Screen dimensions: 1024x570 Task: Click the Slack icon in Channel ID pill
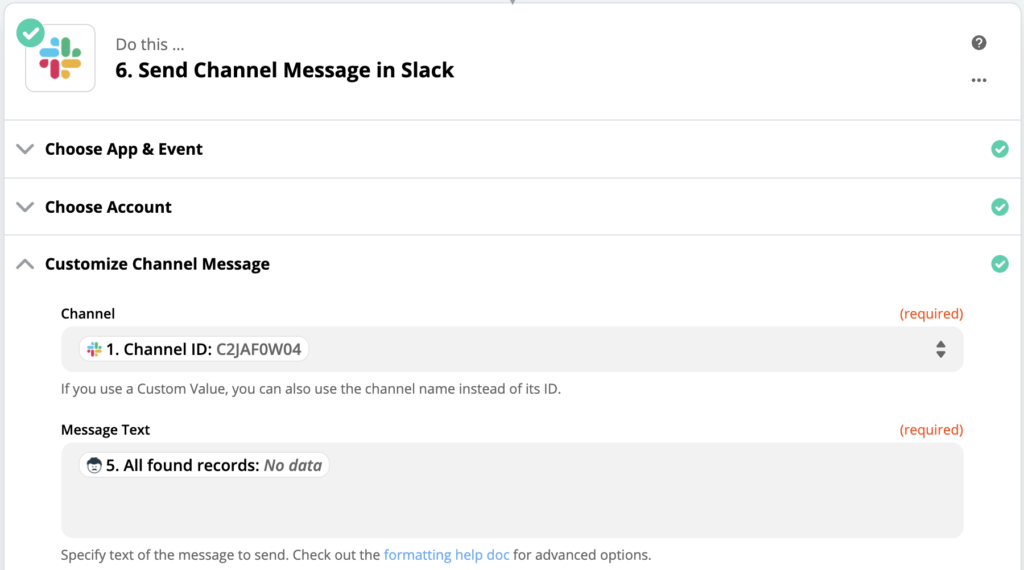tap(94, 349)
